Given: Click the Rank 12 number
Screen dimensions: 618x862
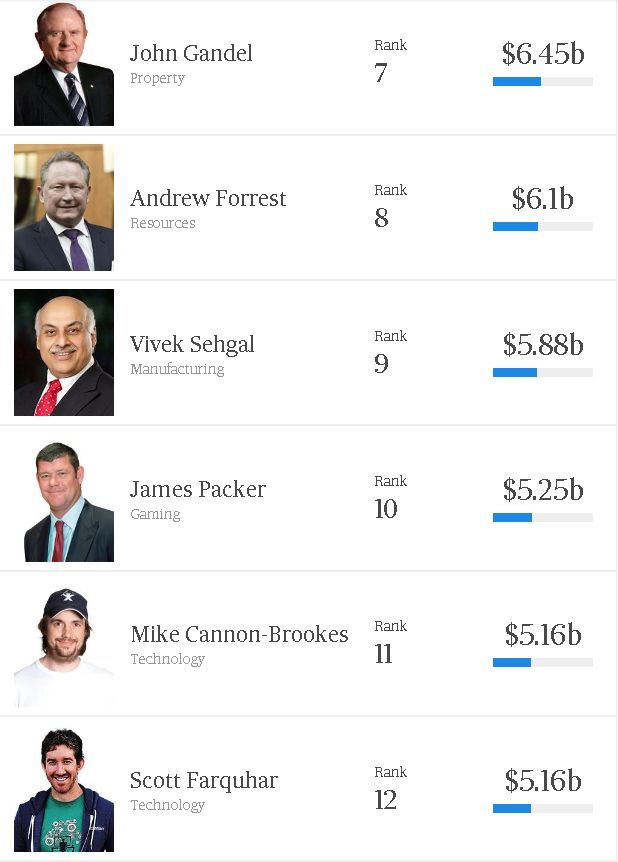Looking at the screenshot, I should pyautogui.click(x=385, y=800).
